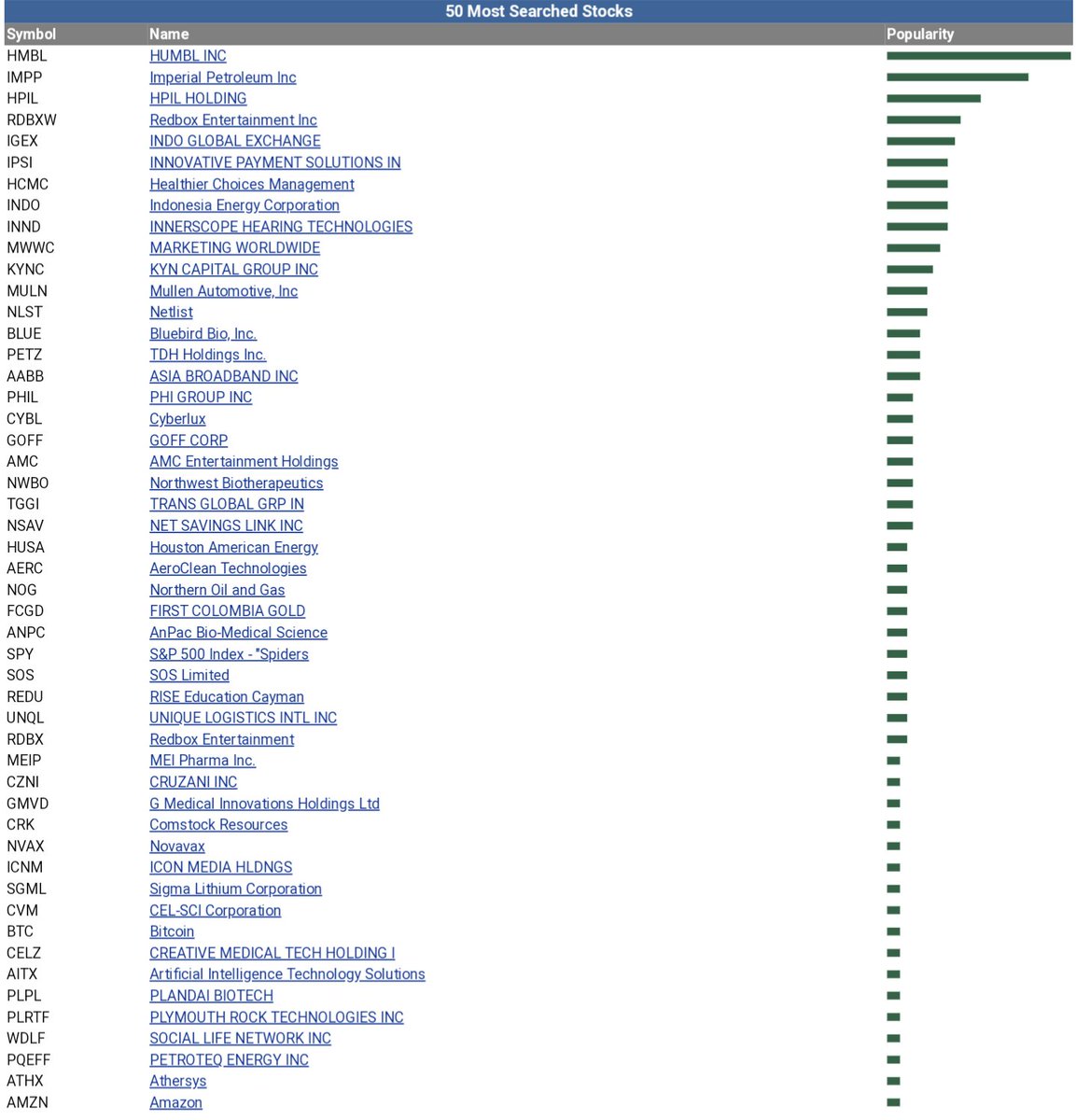The width and height of the screenshot is (1076, 1120).
Task: Open the Athersys stock link
Action: coord(177,1081)
